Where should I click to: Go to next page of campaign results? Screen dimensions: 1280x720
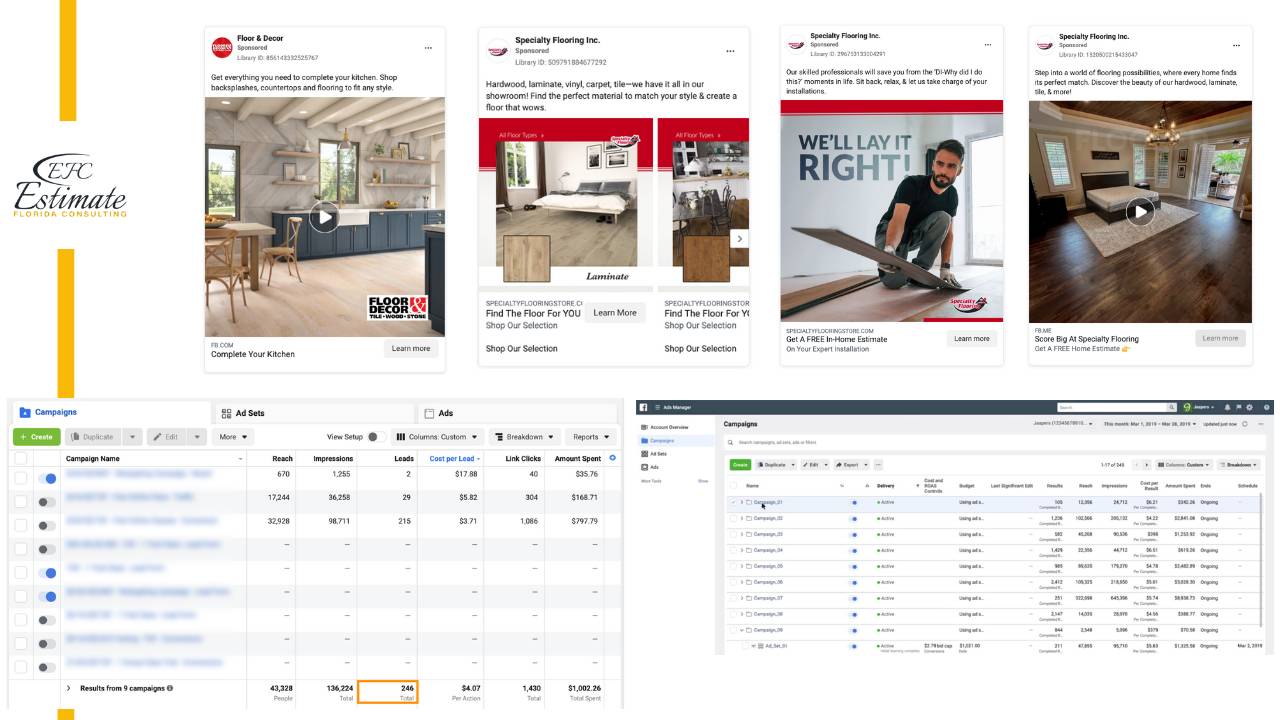(x=1146, y=465)
